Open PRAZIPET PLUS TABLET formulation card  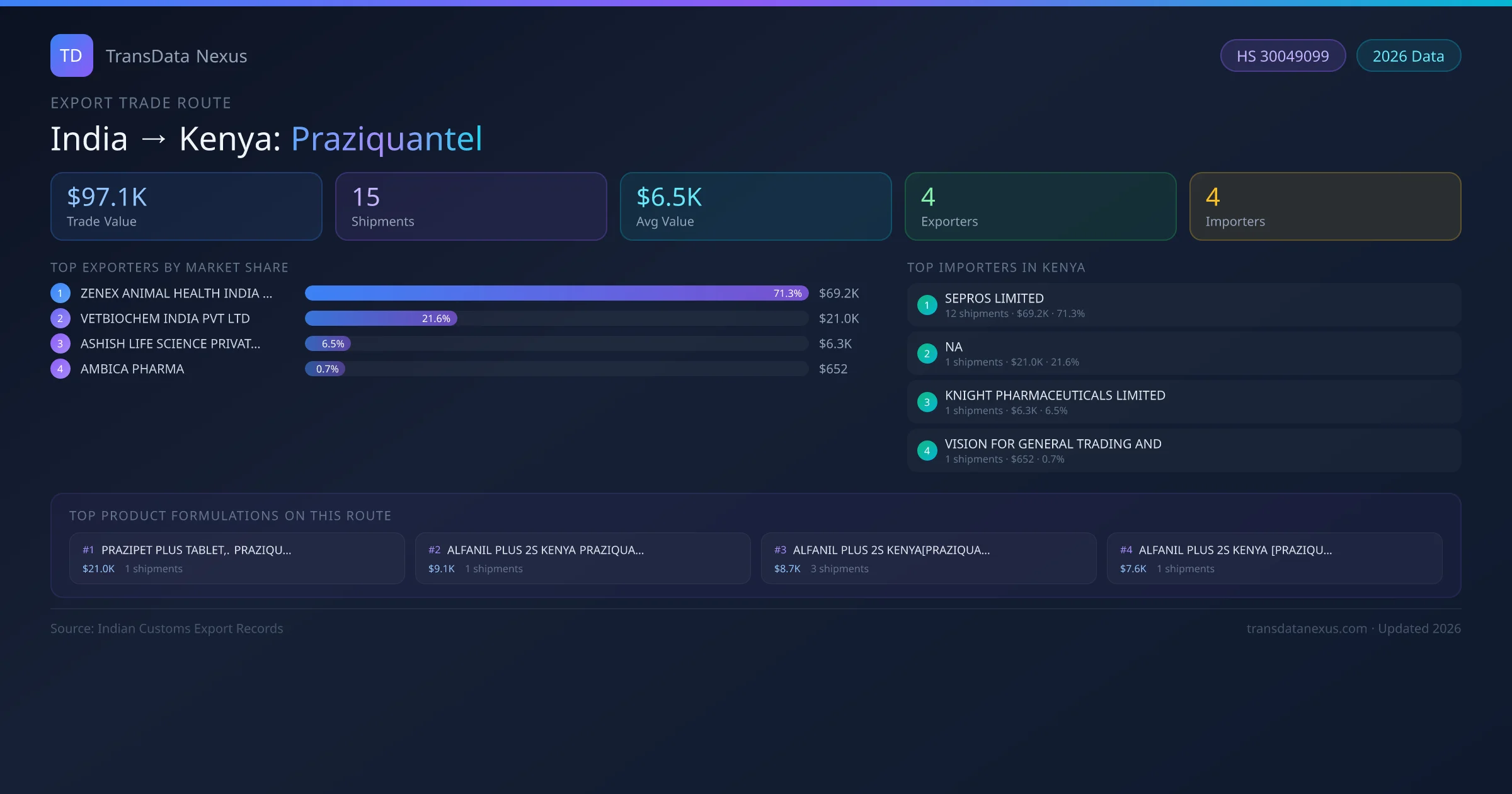(237, 558)
